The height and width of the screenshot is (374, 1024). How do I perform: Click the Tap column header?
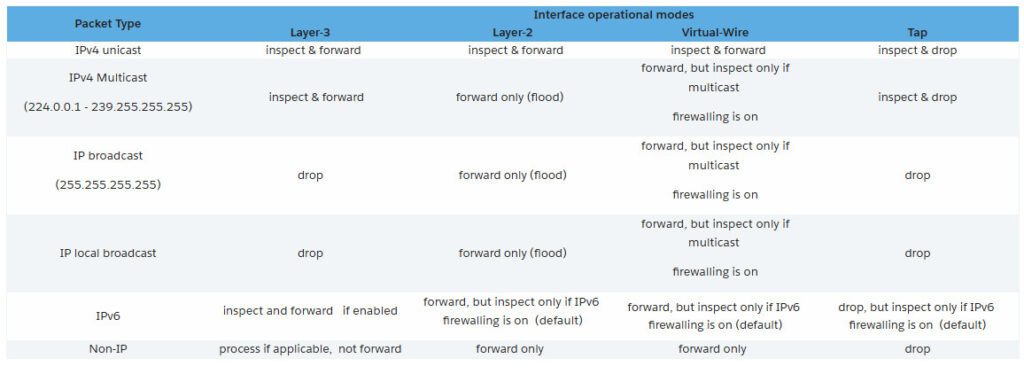click(x=917, y=33)
